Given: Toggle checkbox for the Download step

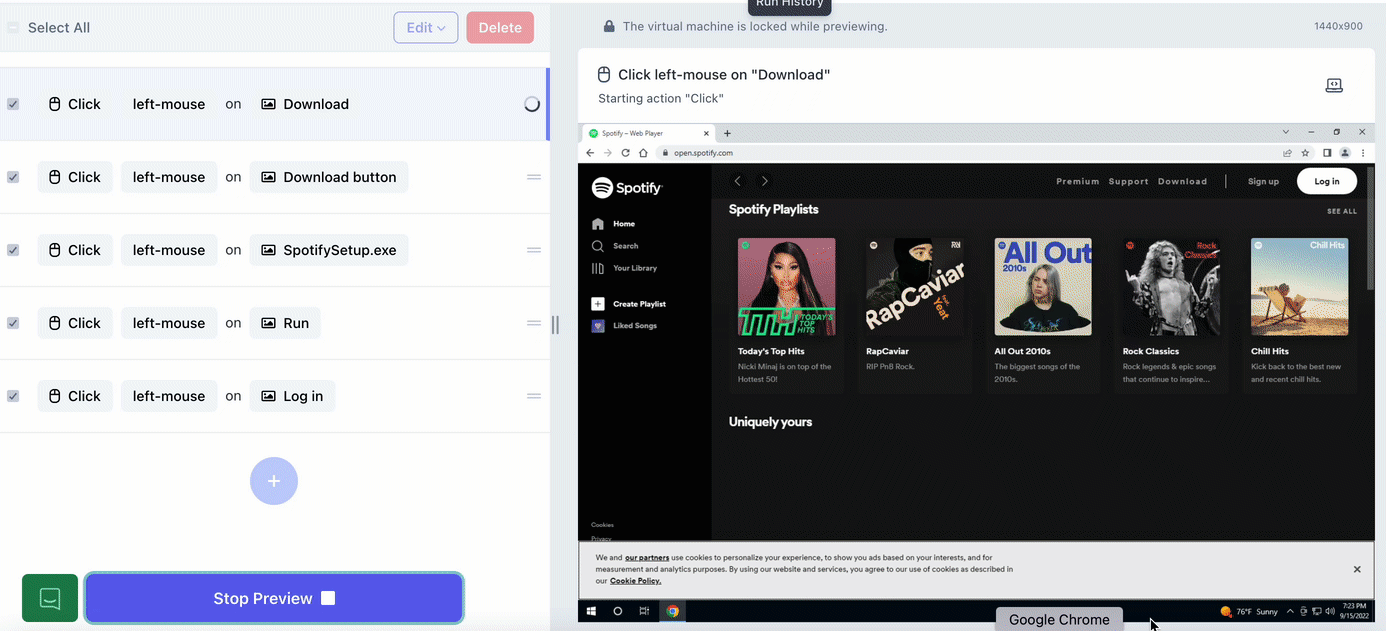Looking at the screenshot, I should pos(13,104).
